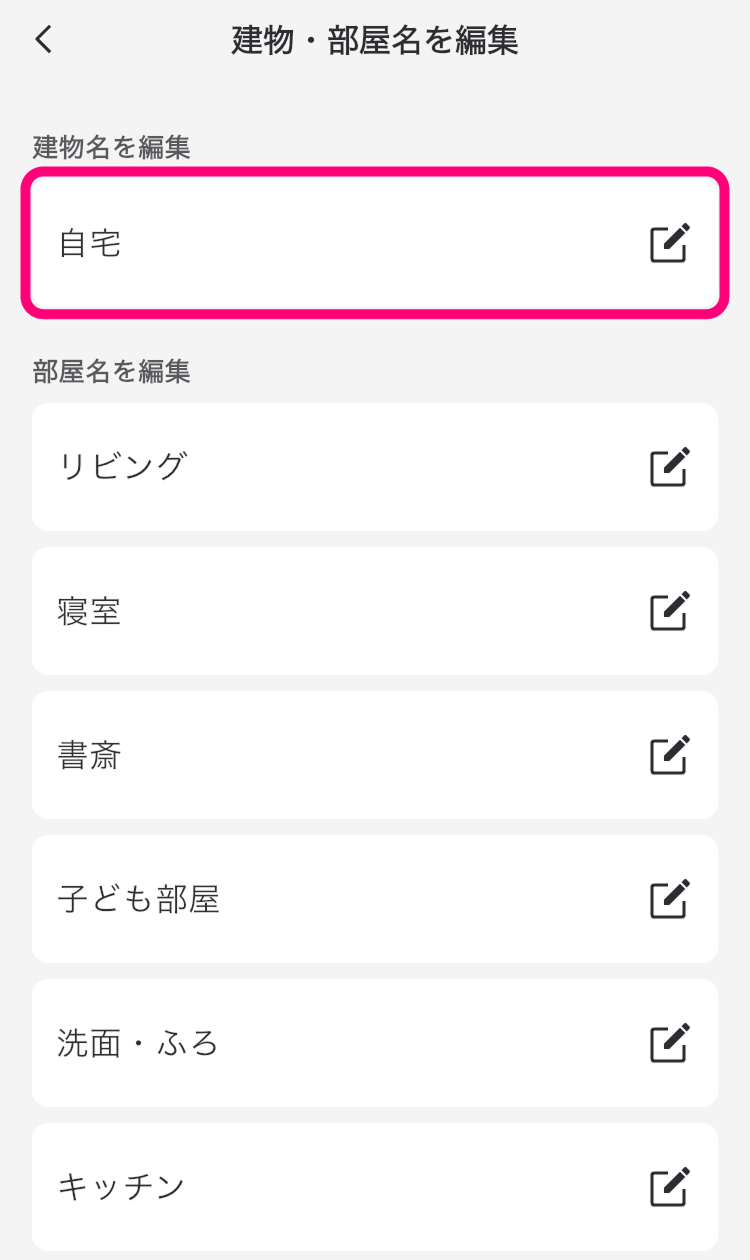Tap edit pencil icon for 子ども部屋
This screenshot has width=750, height=1260.
669,899
